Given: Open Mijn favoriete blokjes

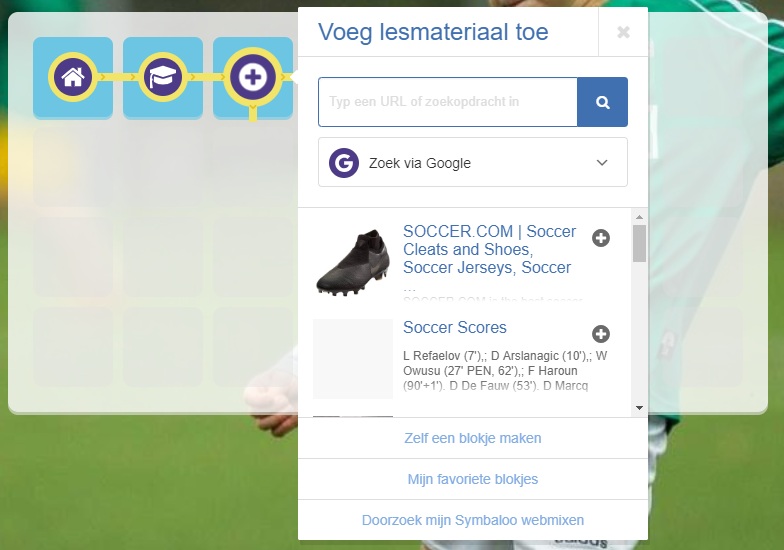Looking at the screenshot, I should (473, 479).
